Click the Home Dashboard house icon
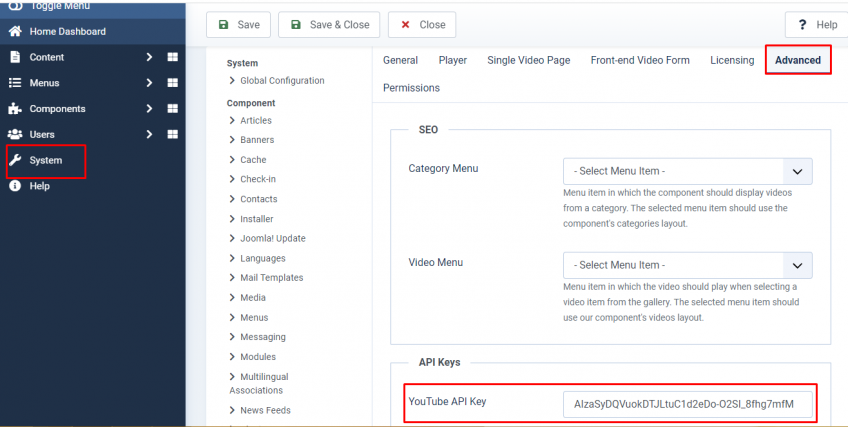The image size is (848, 427). click(x=15, y=31)
